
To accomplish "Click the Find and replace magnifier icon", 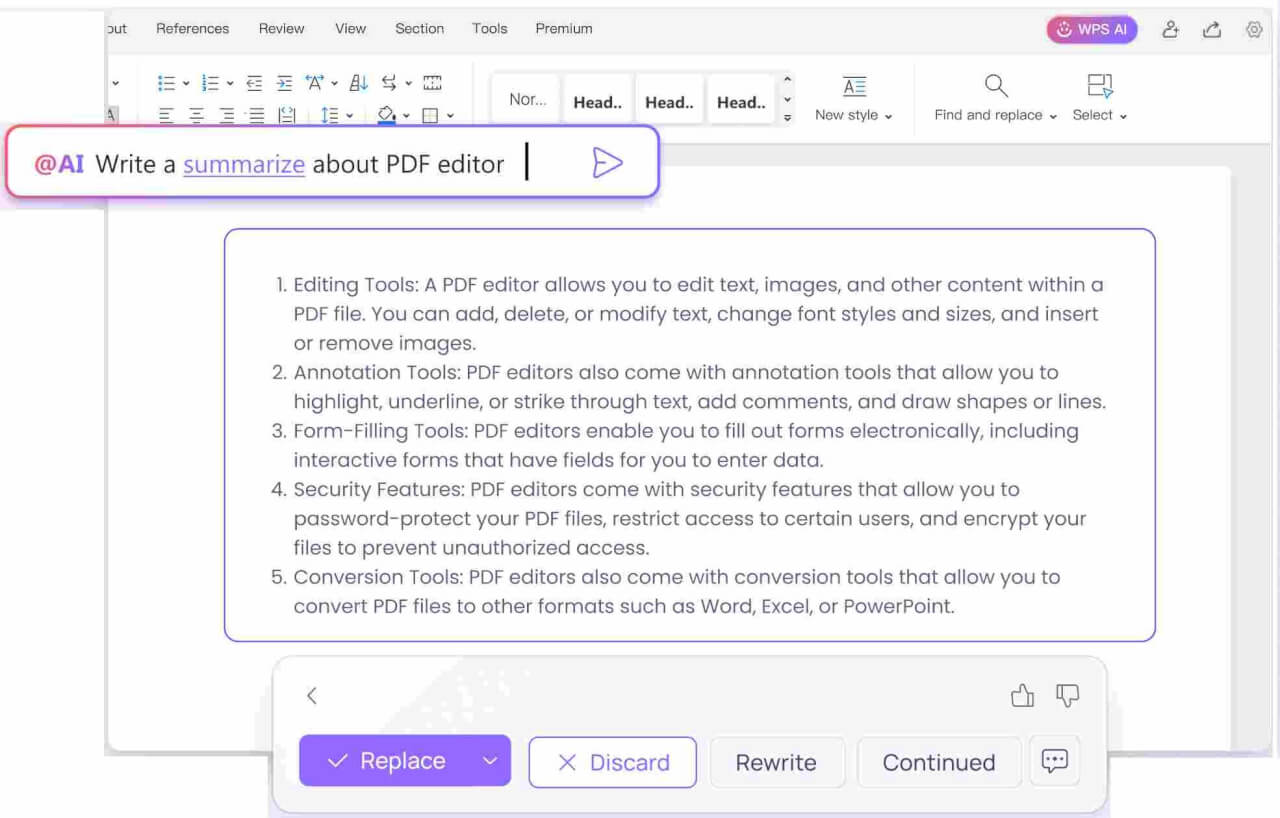I will click(x=996, y=86).
